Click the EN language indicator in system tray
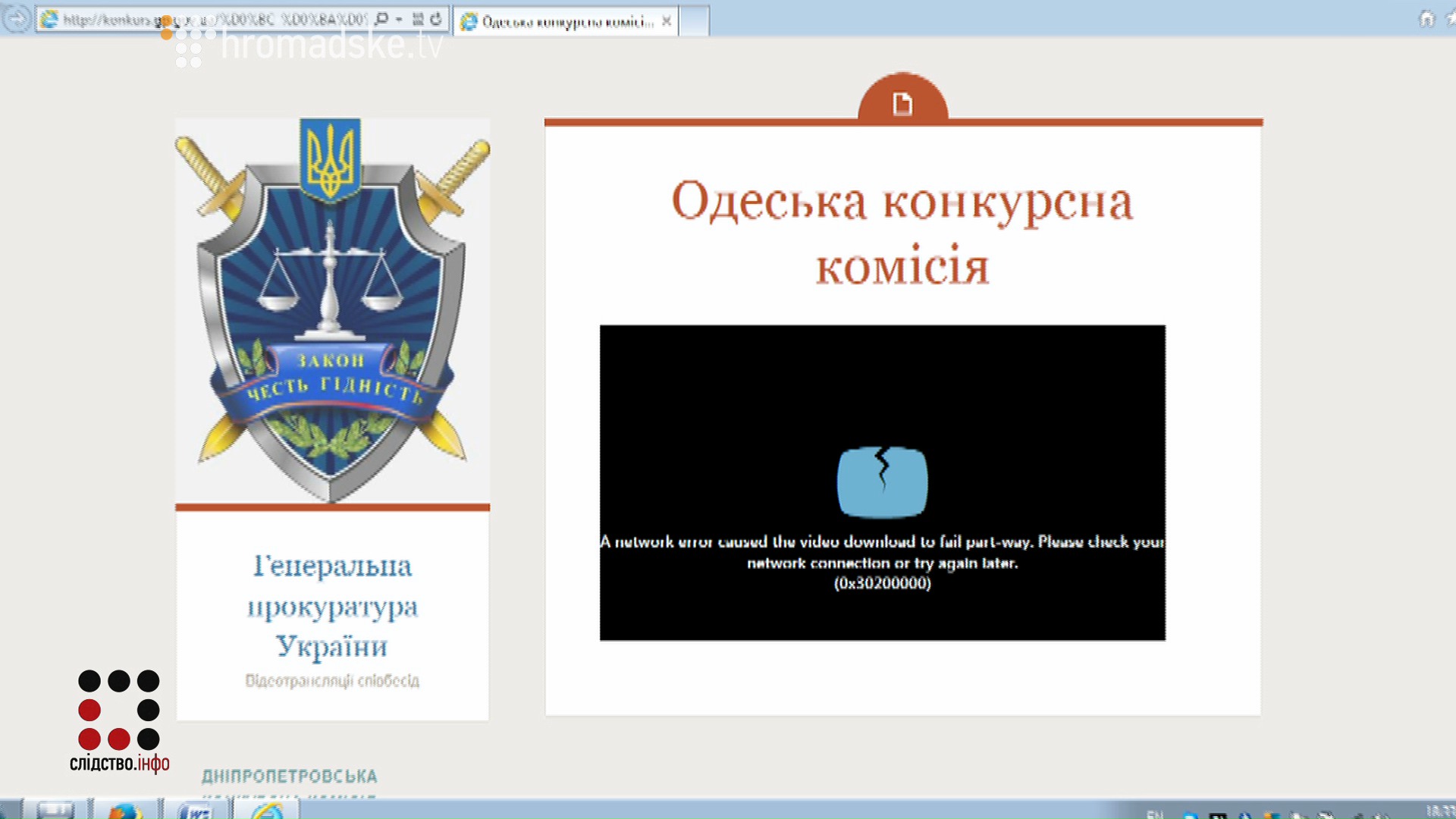The height and width of the screenshot is (819, 1456). pyautogui.click(x=1155, y=814)
